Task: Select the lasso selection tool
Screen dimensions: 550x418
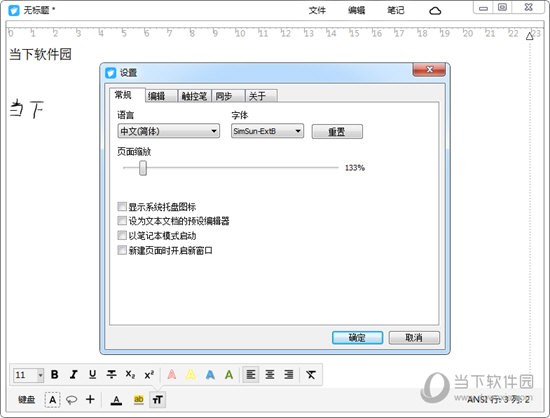Action: [72, 399]
